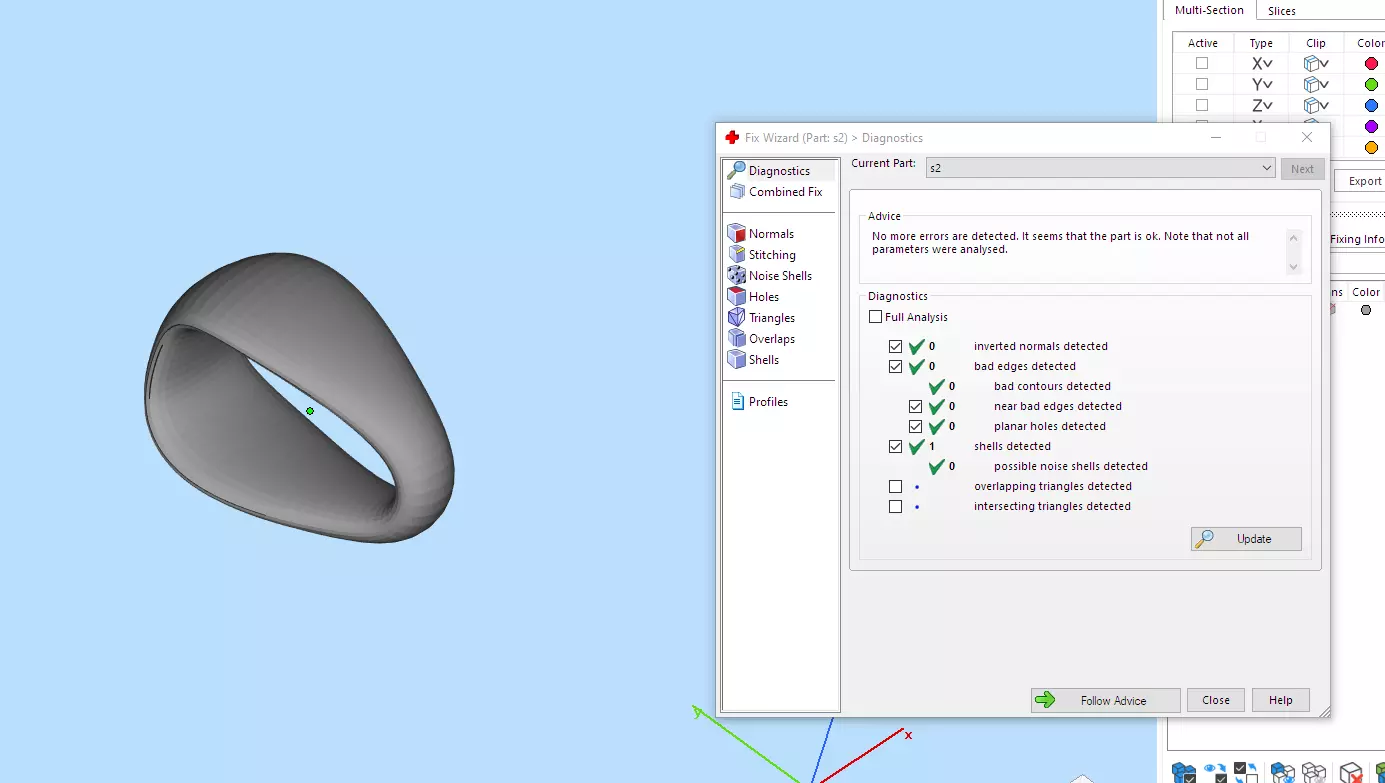The image size is (1385, 783).
Task: Click the orange section color swatch
Action: tap(1371, 147)
